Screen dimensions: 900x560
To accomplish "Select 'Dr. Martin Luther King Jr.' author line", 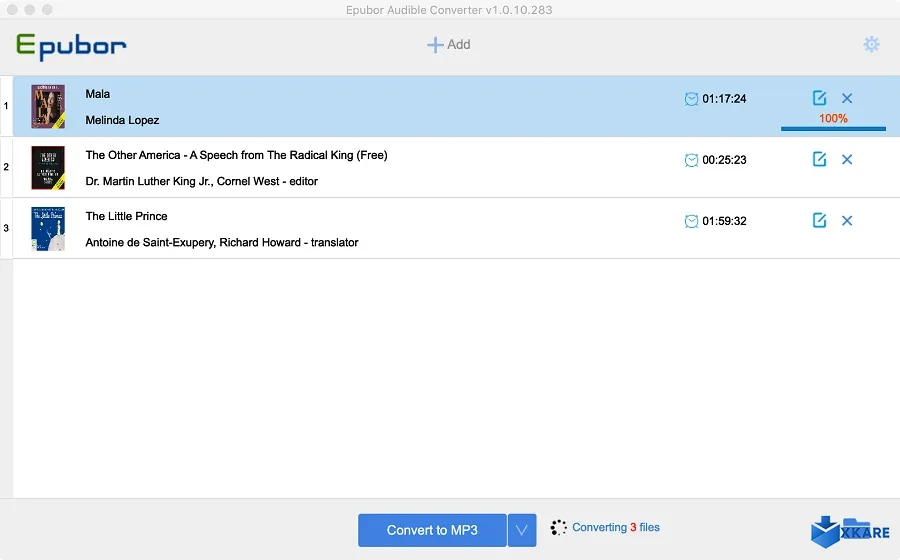I will 201,181.
